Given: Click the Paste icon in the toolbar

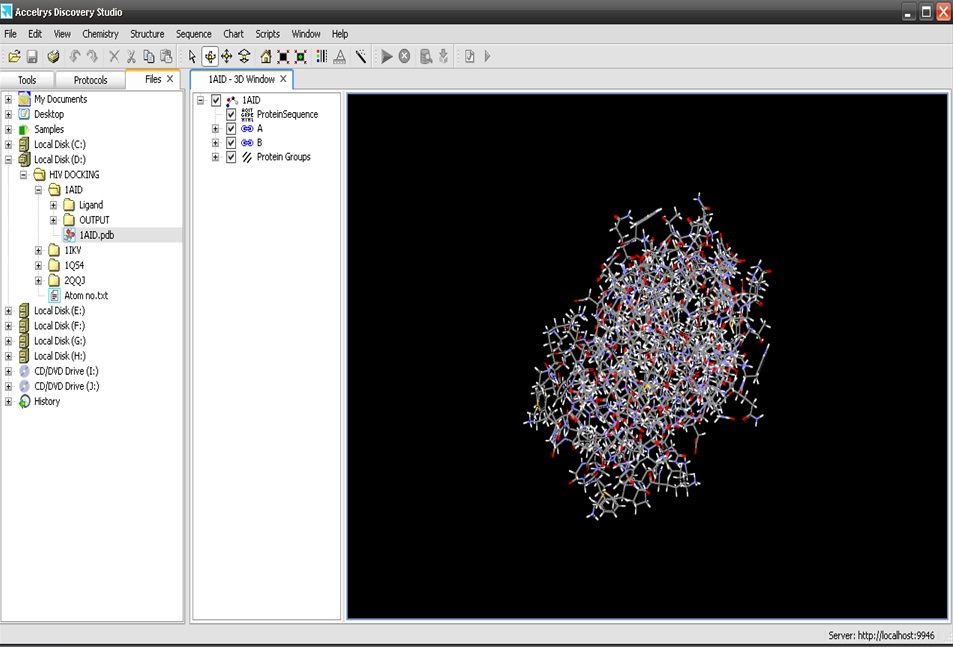Looking at the screenshot, I should click(x=166, y=56).
